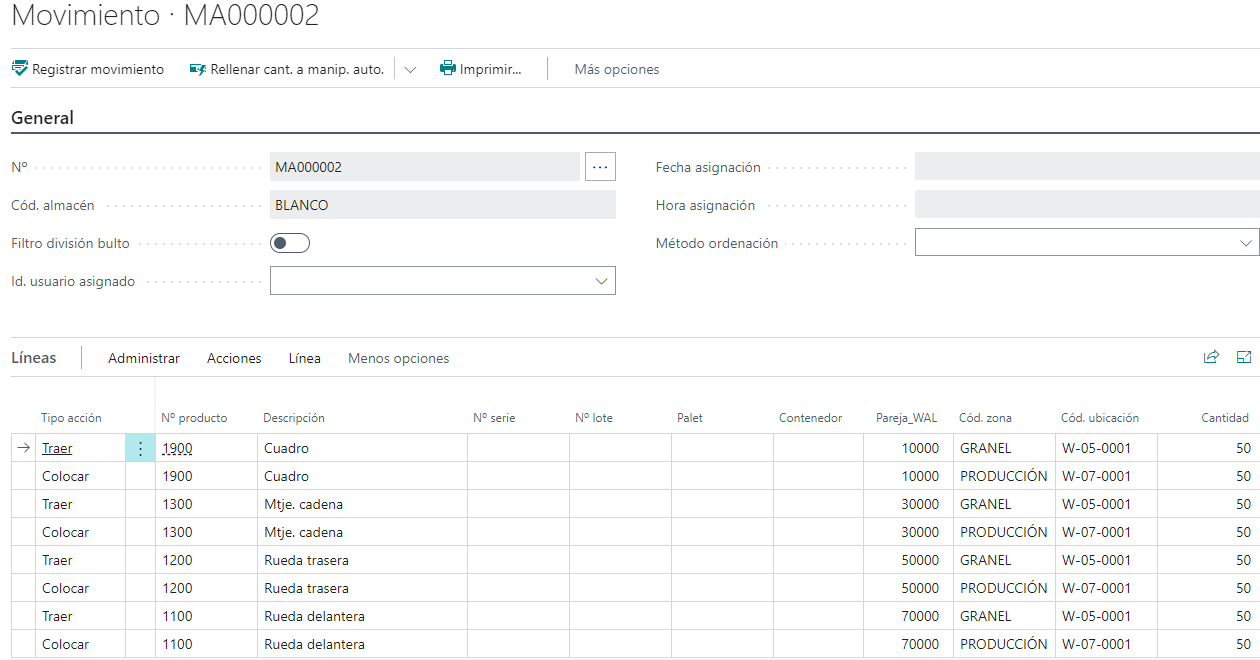Click the underlined 1900 in first row
The height and width of the screenshot is (660, 1260).
[x=177, y=449]
